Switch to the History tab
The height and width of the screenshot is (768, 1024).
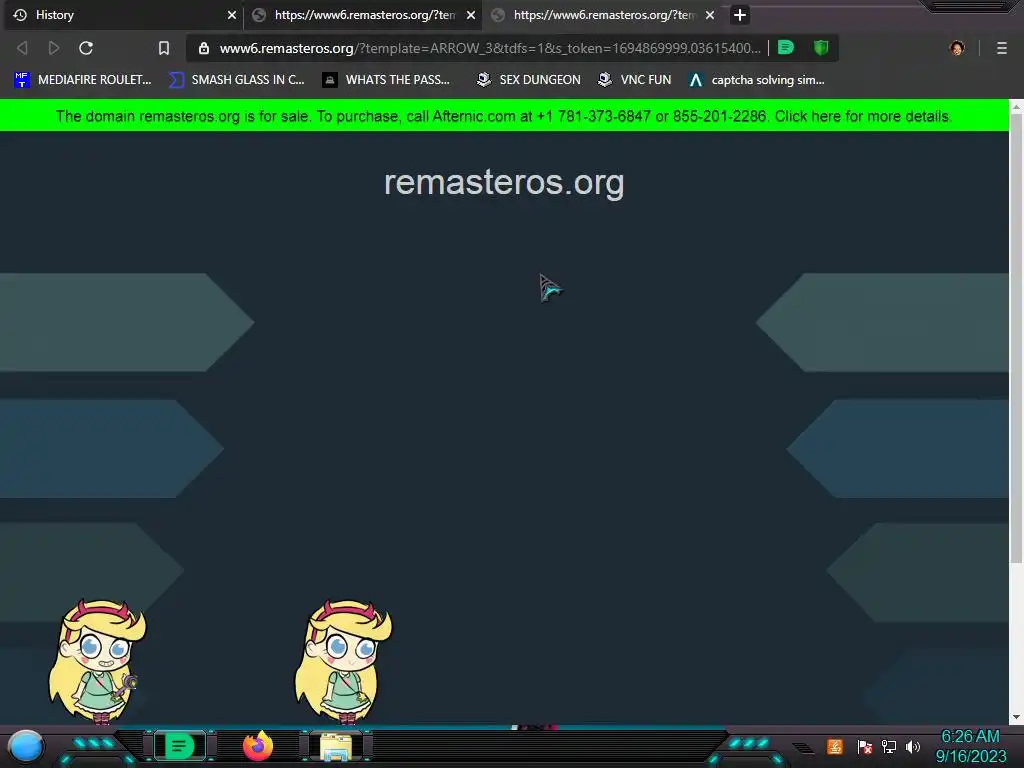click(122, 15)
